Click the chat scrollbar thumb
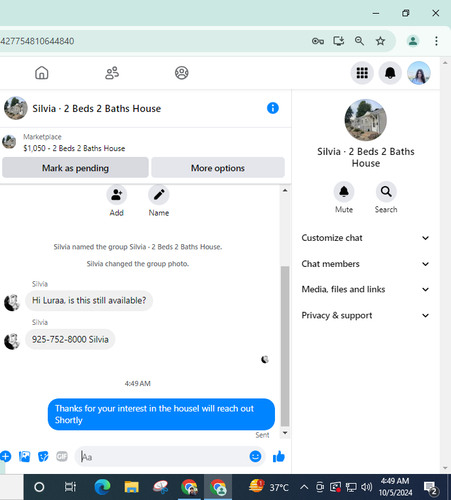The image size is (451, 500). tap(285, 346)
